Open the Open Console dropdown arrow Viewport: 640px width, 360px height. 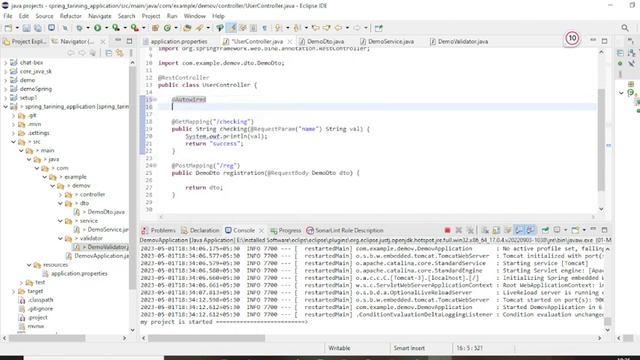(x=584, y=230)
